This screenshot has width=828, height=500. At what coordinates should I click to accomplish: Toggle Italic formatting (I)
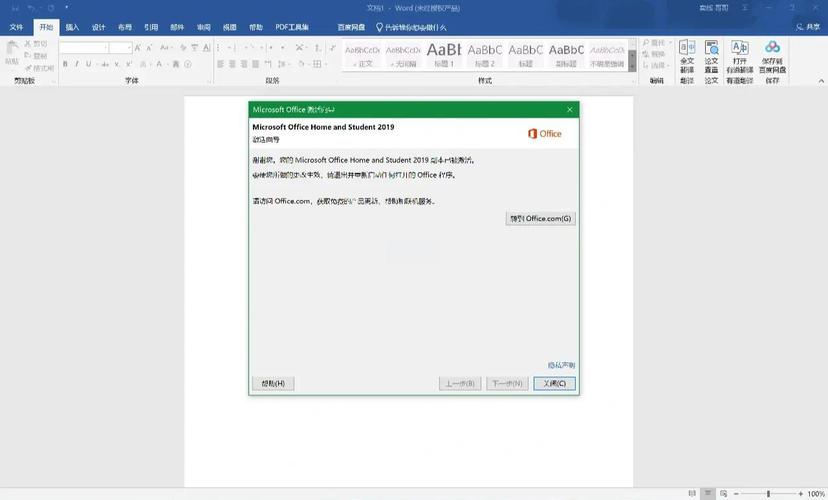click(77, 64)
